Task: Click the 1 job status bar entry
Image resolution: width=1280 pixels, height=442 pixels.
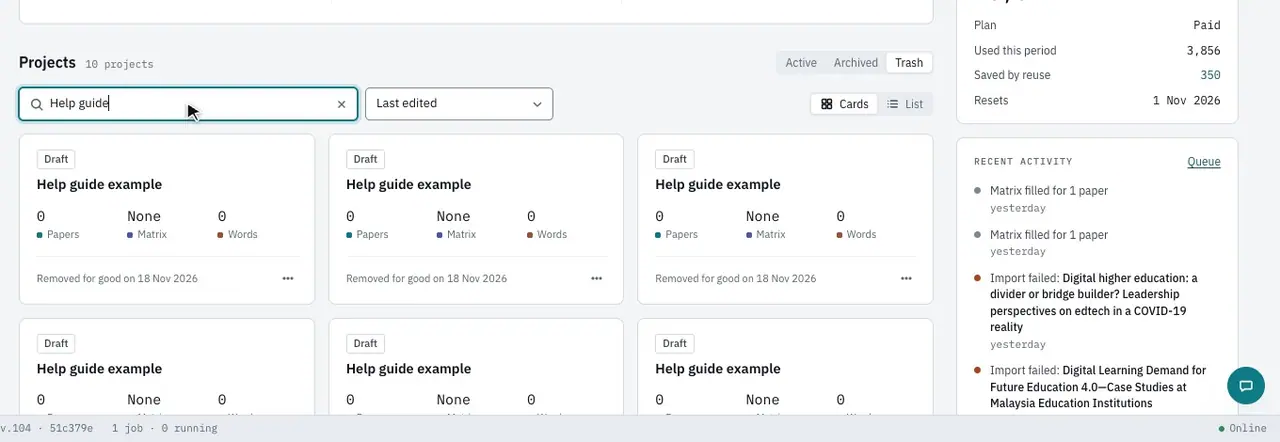Action: (x=127, y=429)
